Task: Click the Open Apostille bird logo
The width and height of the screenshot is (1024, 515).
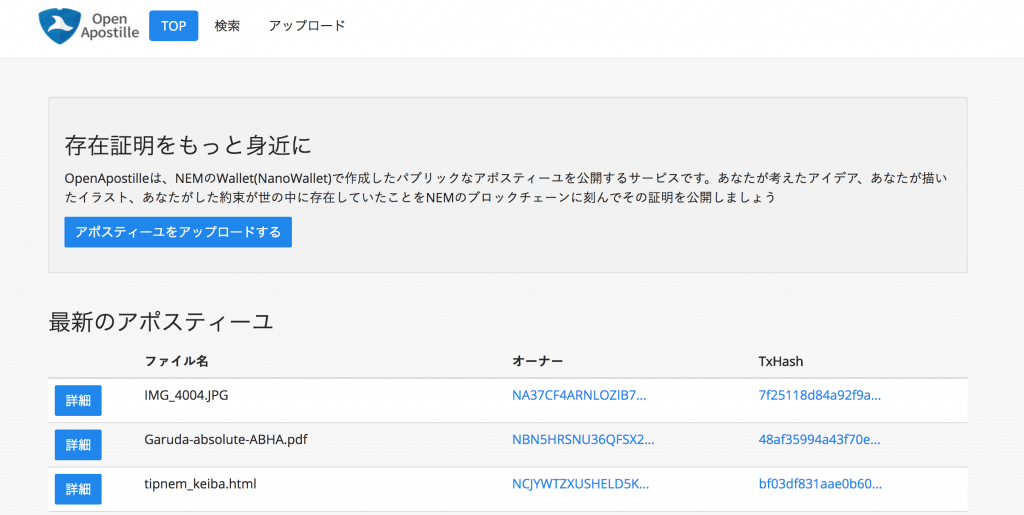Action: pos(59,27)
